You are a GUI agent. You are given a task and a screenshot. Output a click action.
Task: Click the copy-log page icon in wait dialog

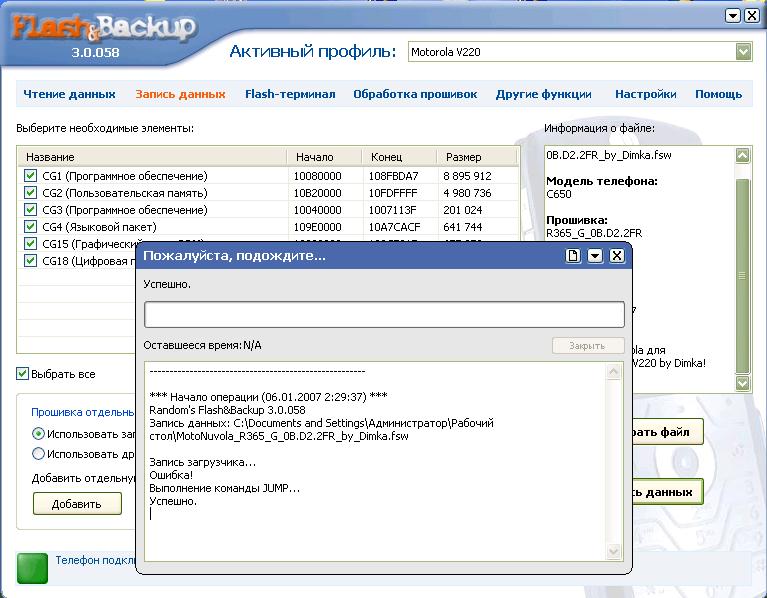pyautogui.click(x=572, y=256)
